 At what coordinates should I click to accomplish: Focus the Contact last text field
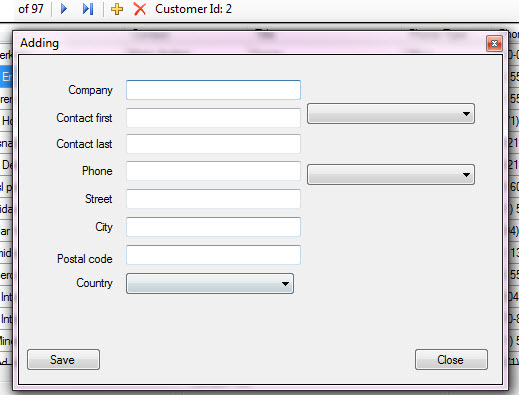point(213,144)
